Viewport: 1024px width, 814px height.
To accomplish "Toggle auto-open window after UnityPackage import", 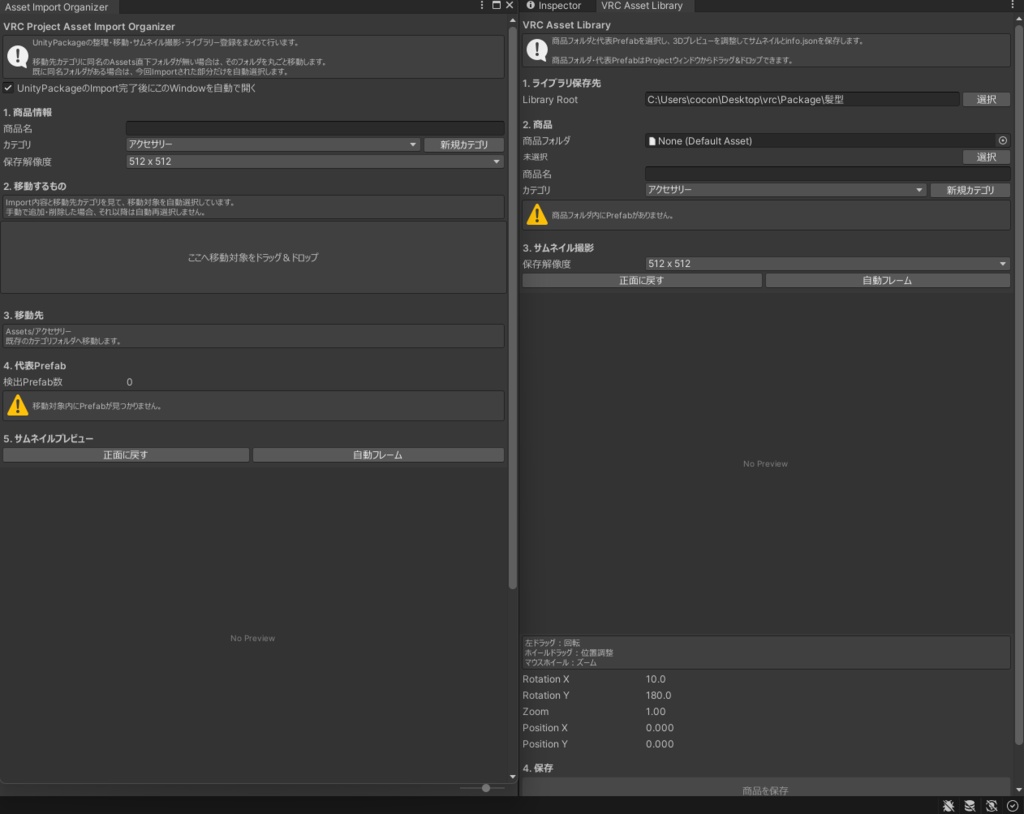I will click(8, 88).
